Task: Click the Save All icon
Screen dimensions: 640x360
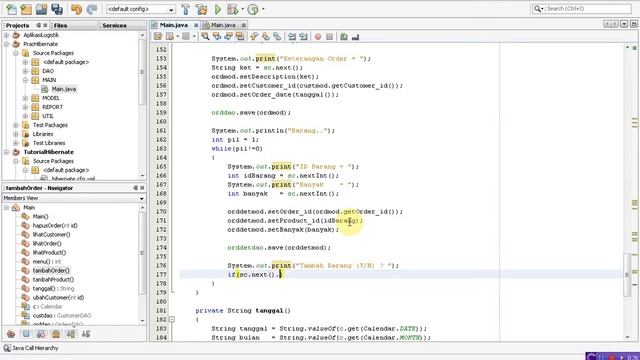Action: point(57,9)
